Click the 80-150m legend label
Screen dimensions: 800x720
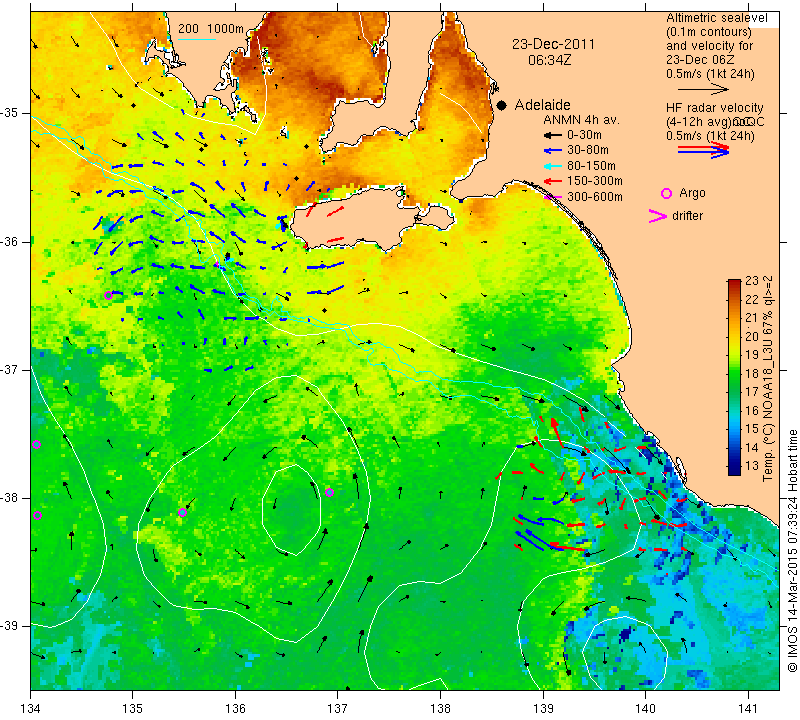[591, 166]
